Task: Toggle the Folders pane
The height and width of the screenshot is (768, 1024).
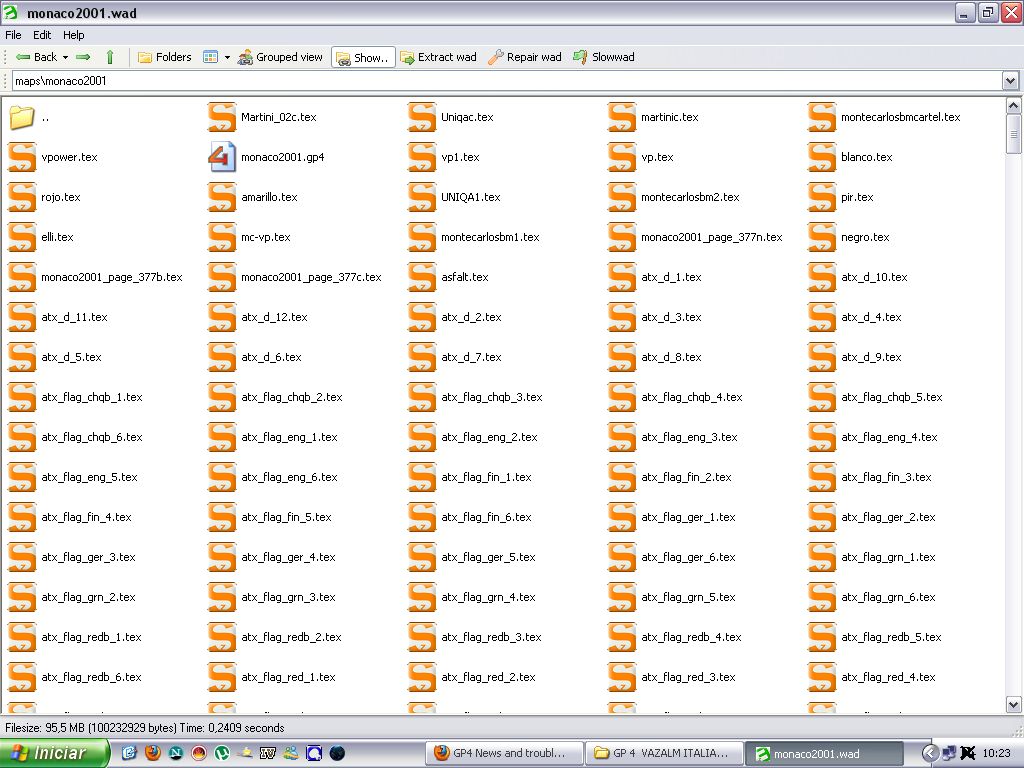Action: (165, 57)
